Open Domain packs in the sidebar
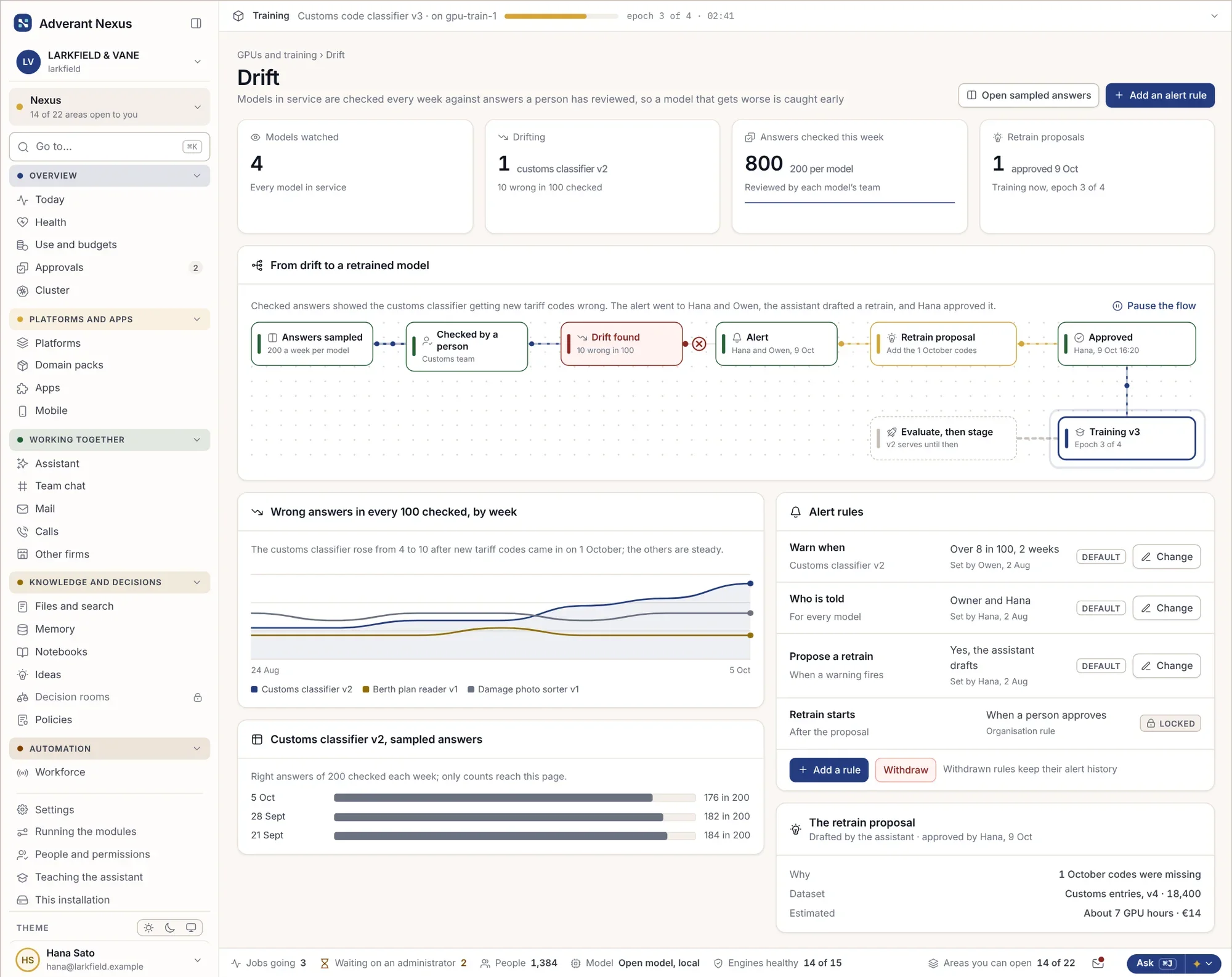 coord(110,365)
